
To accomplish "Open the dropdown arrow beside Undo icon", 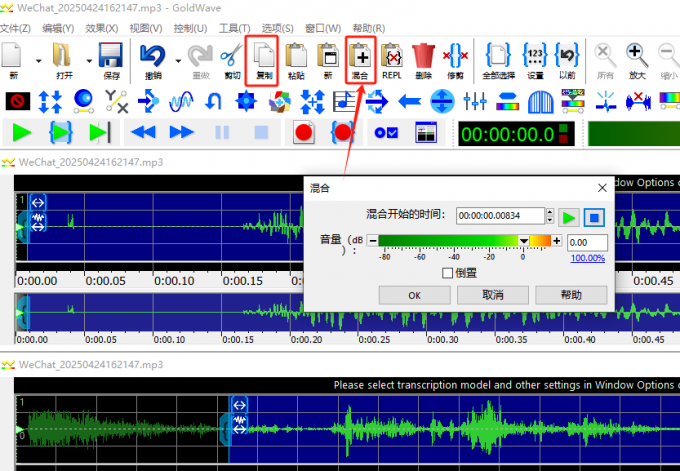I will pos(178,61).
